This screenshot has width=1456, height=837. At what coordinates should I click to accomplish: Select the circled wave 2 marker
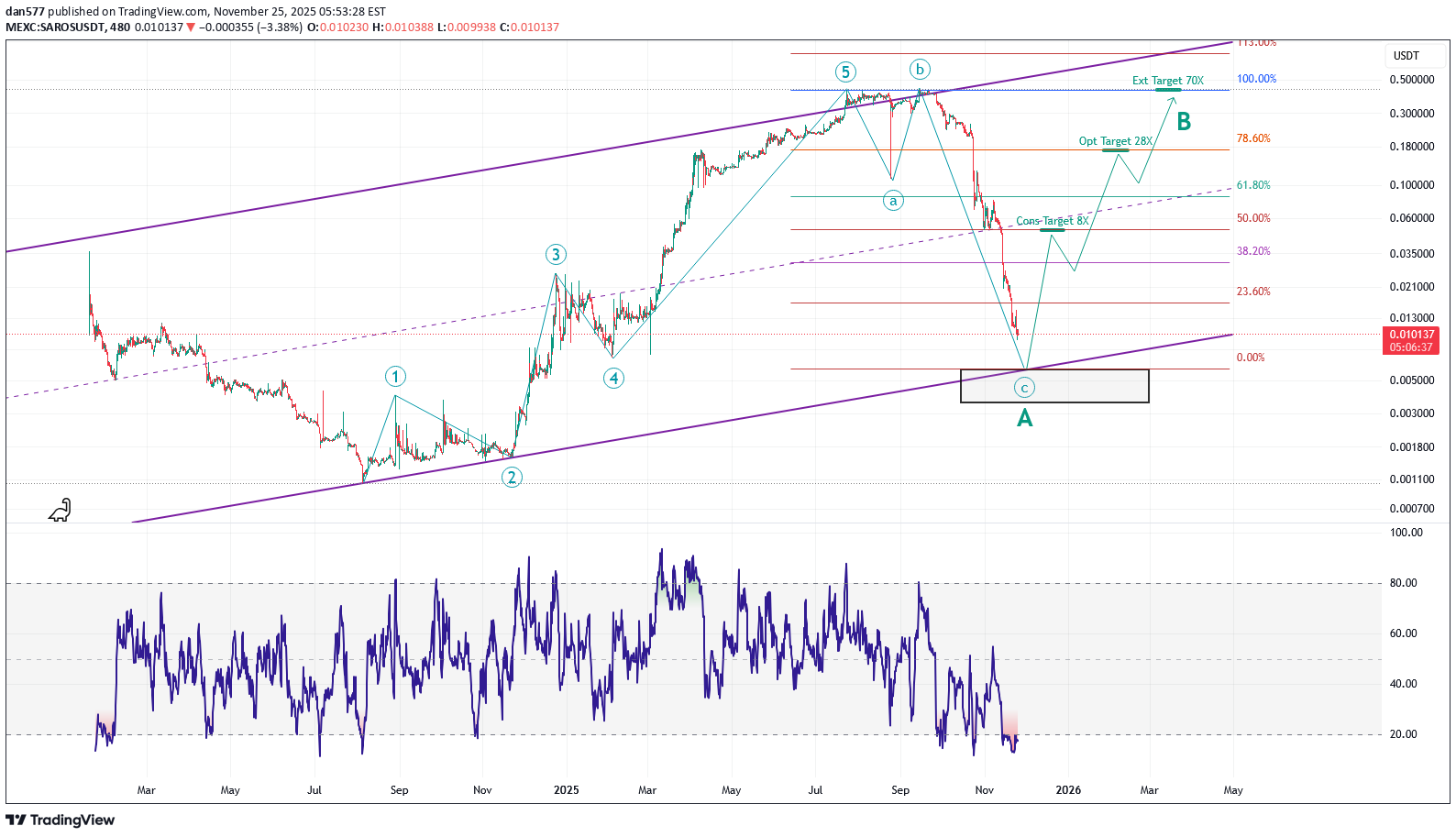[512, 477]
